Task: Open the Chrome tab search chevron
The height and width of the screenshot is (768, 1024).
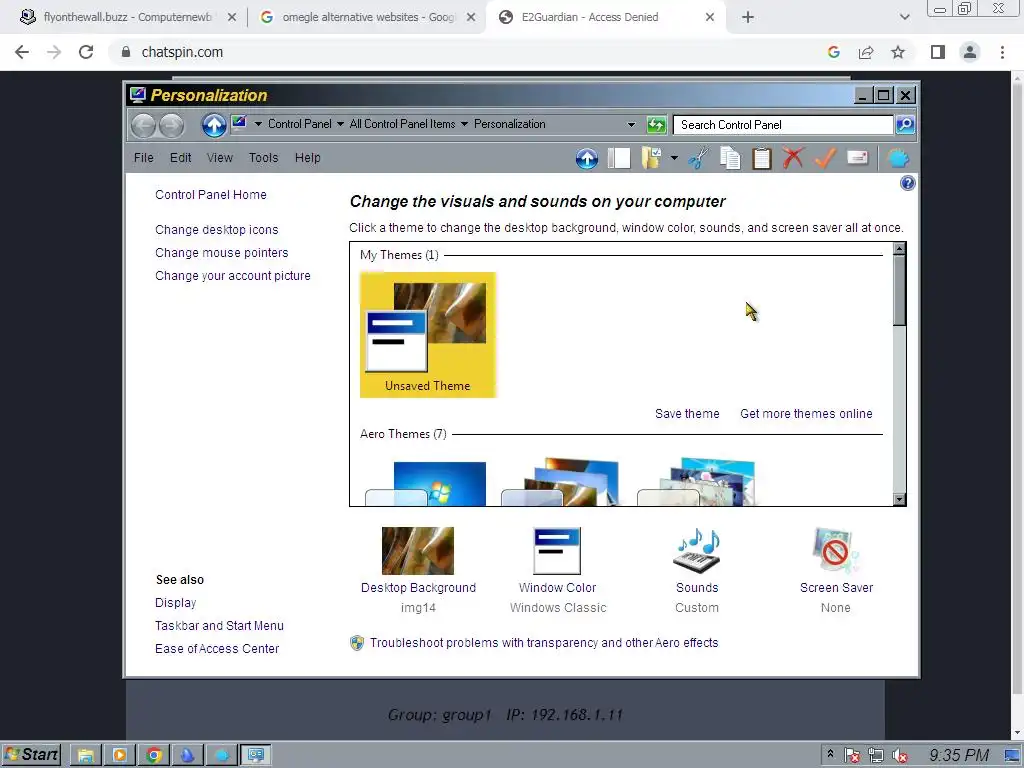Action: click(904, 18)
